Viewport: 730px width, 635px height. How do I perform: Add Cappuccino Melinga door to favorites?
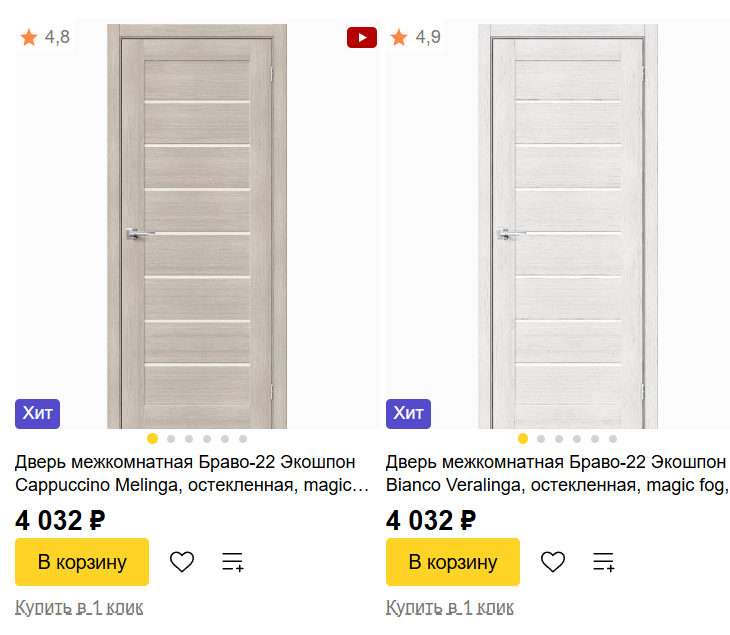[x=182, y=562]
